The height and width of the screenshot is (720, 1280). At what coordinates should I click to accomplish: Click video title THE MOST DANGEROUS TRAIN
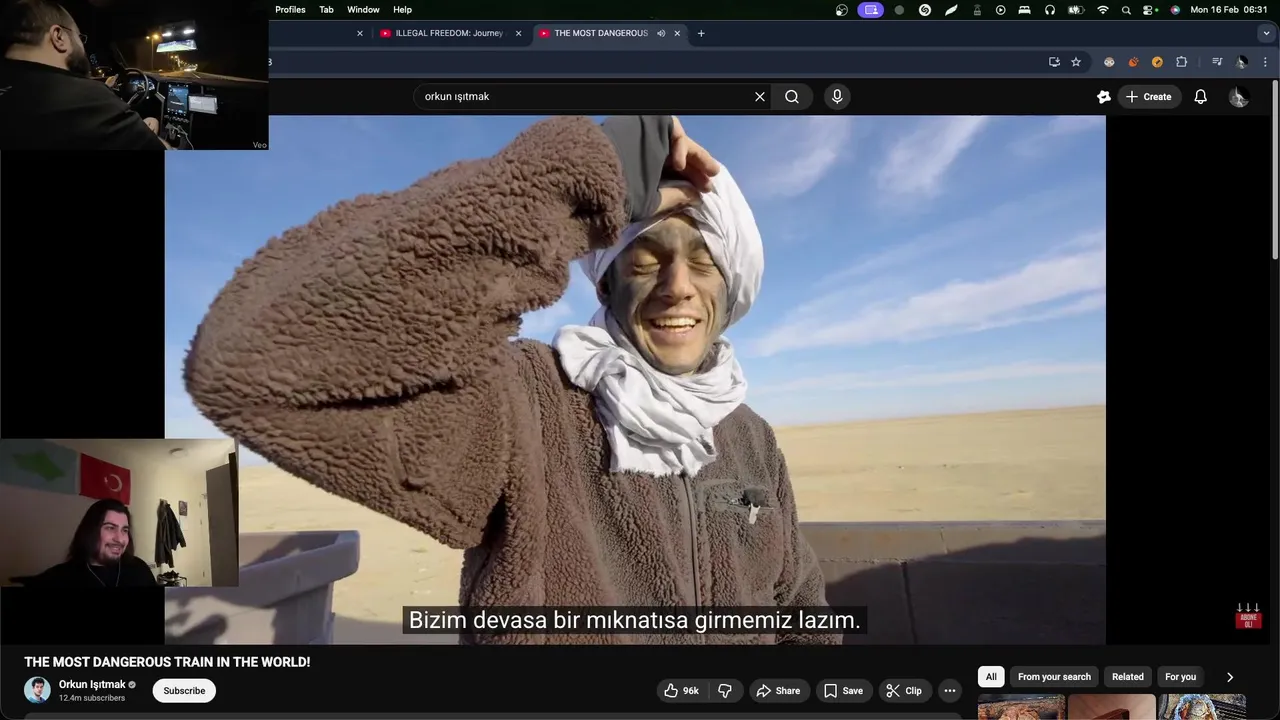pos(167,662)
